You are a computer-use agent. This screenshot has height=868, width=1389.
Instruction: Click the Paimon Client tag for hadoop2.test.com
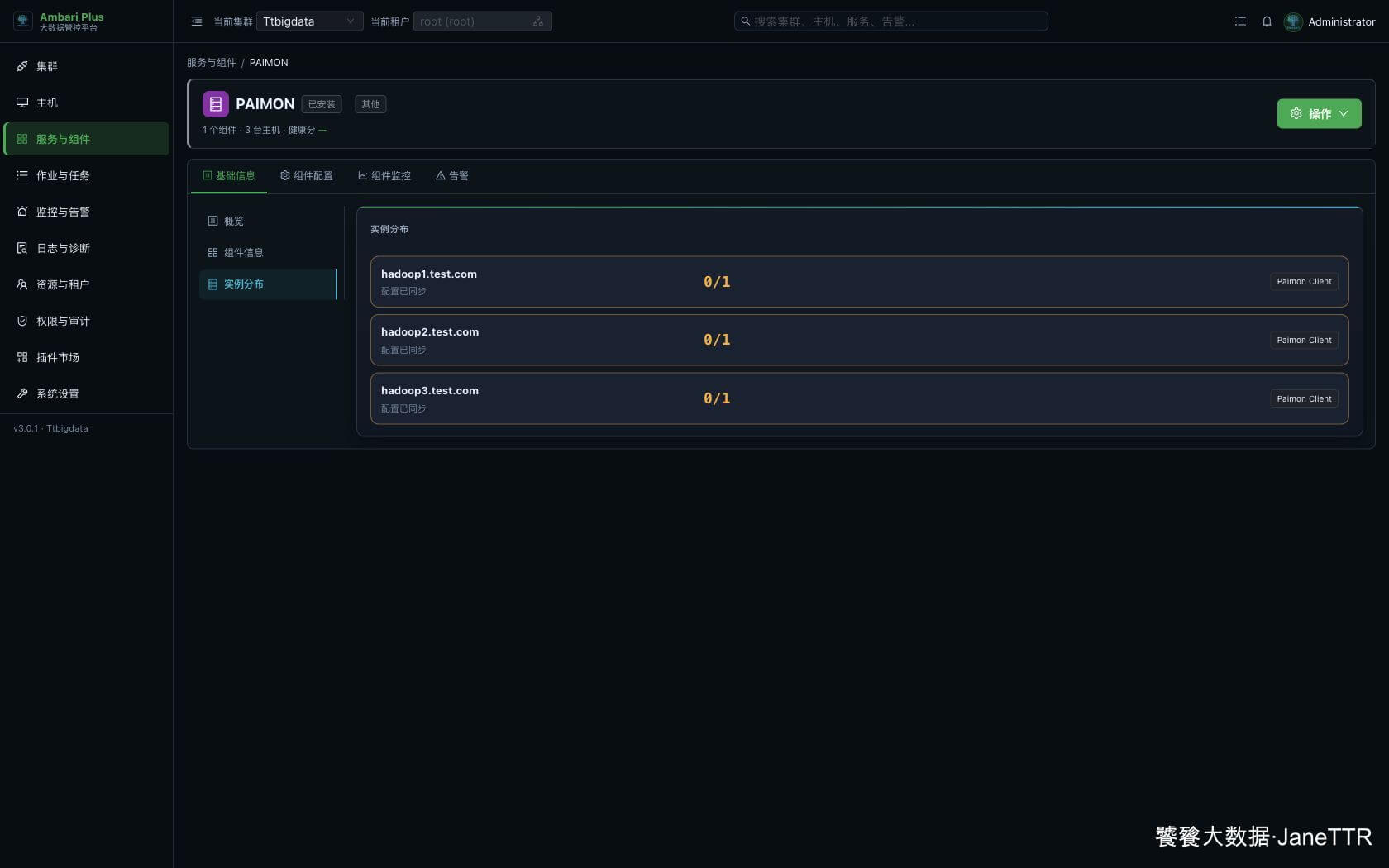(1304, 341)
